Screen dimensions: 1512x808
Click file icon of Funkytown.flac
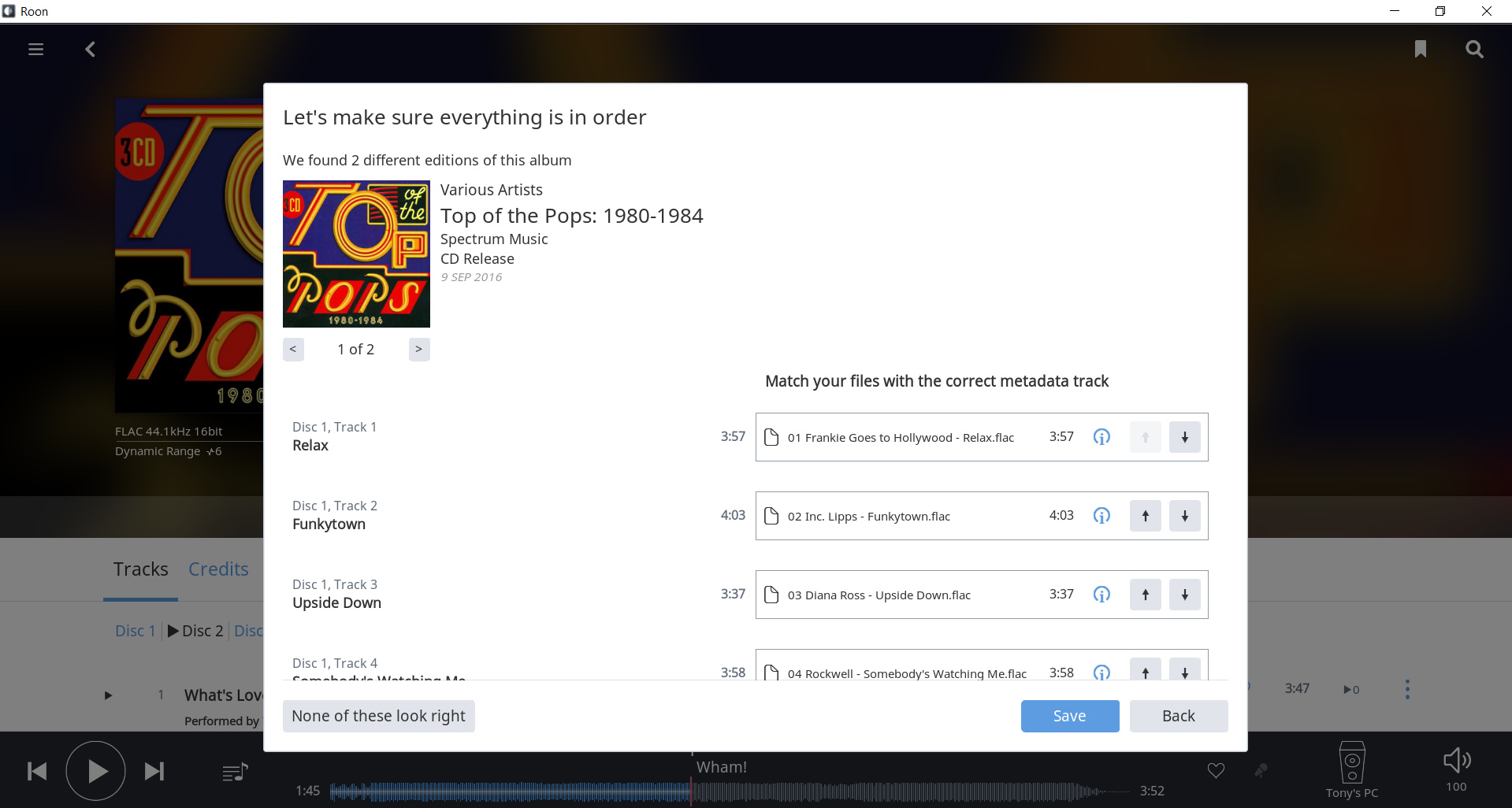coord(772,516)
